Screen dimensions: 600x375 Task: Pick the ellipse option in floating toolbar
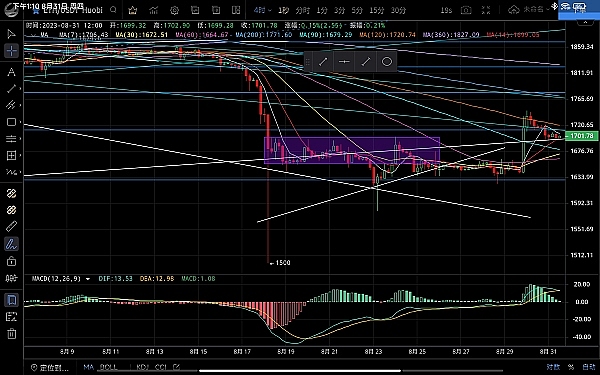click(x=387, y=61)
